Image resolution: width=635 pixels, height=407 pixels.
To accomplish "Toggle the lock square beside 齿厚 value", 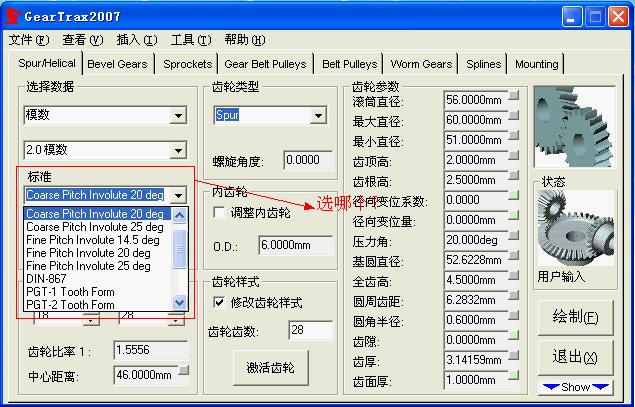I will pyautogui.click(x=514, y=355).
